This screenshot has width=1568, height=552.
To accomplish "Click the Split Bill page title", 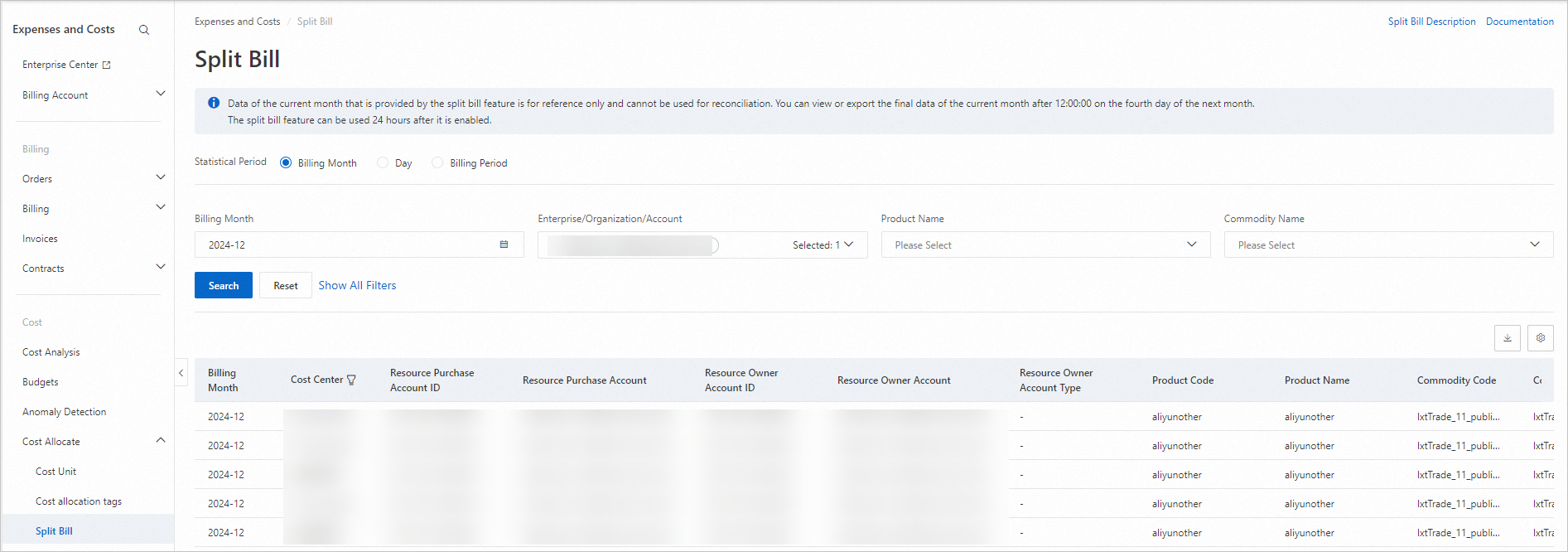I will 237,59.
